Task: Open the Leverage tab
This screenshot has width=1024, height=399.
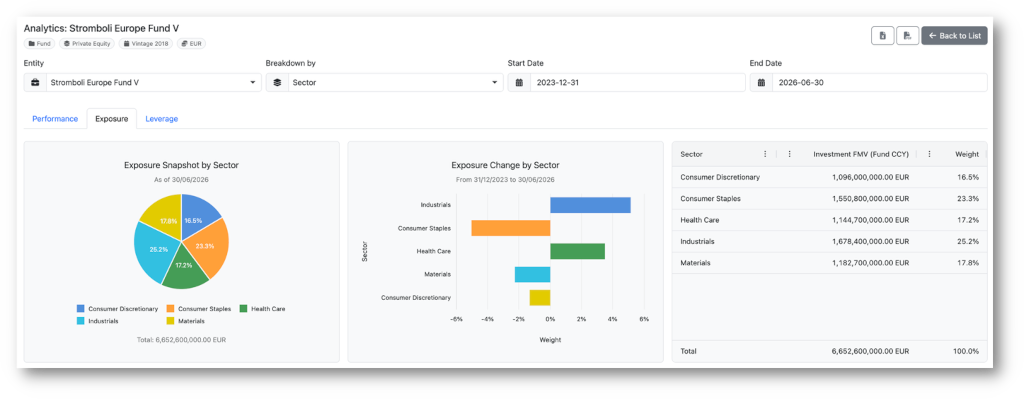Action: (161, 119)
